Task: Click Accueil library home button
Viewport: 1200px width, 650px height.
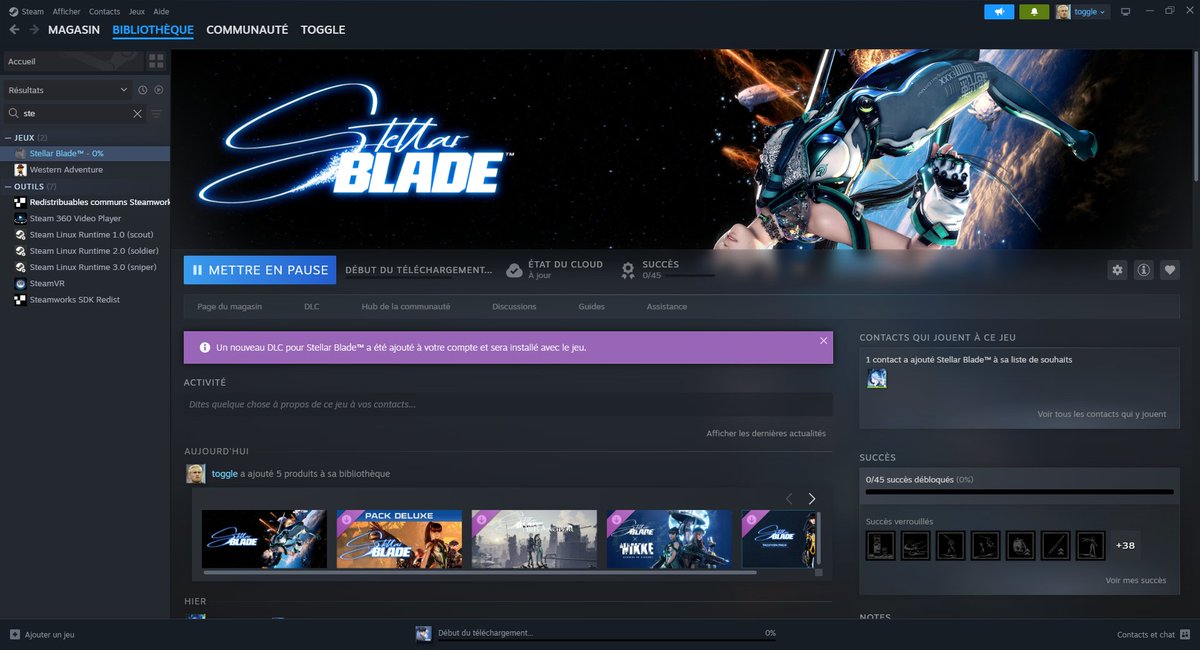Action: [73, 61]
